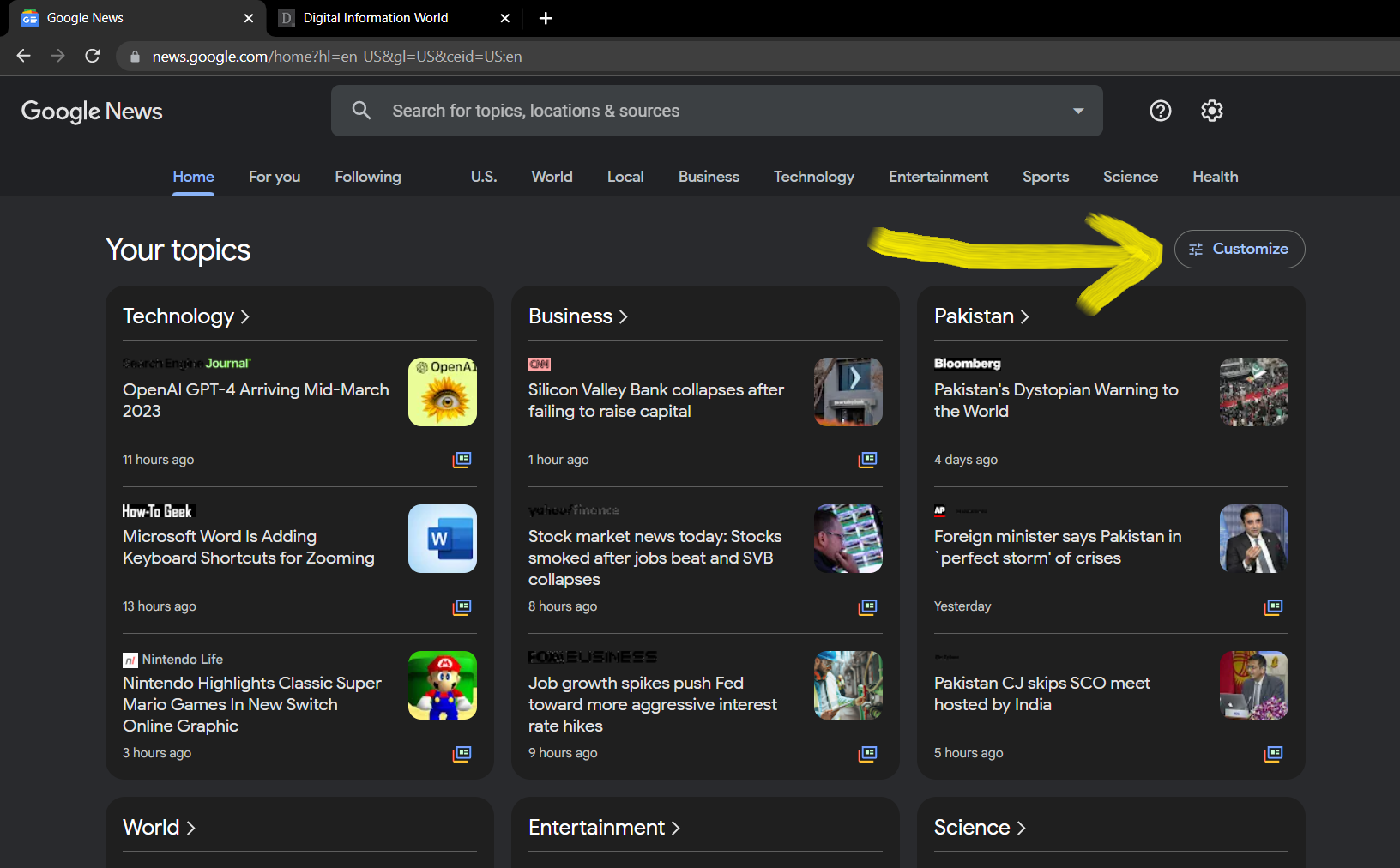This screenshot has height=868, width=1400.
Task: Open the Help question mark icon
Action: pyautogui.click(x=1161, y=111)
